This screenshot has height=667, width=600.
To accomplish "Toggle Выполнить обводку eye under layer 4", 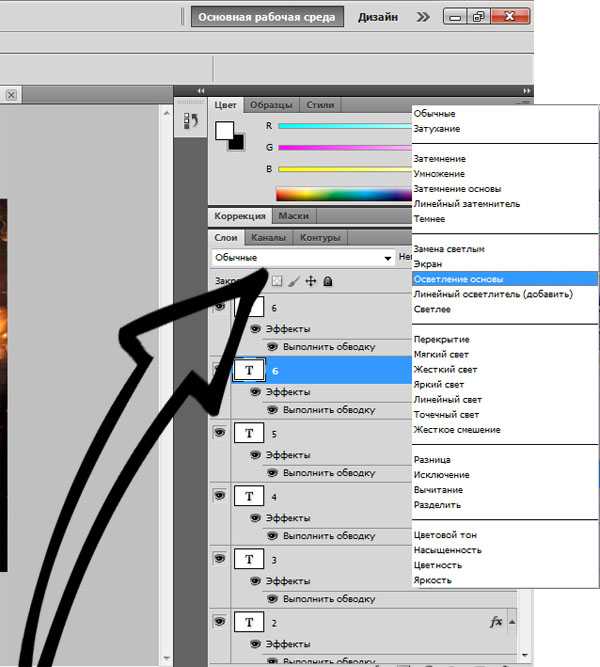I will 272,536.
